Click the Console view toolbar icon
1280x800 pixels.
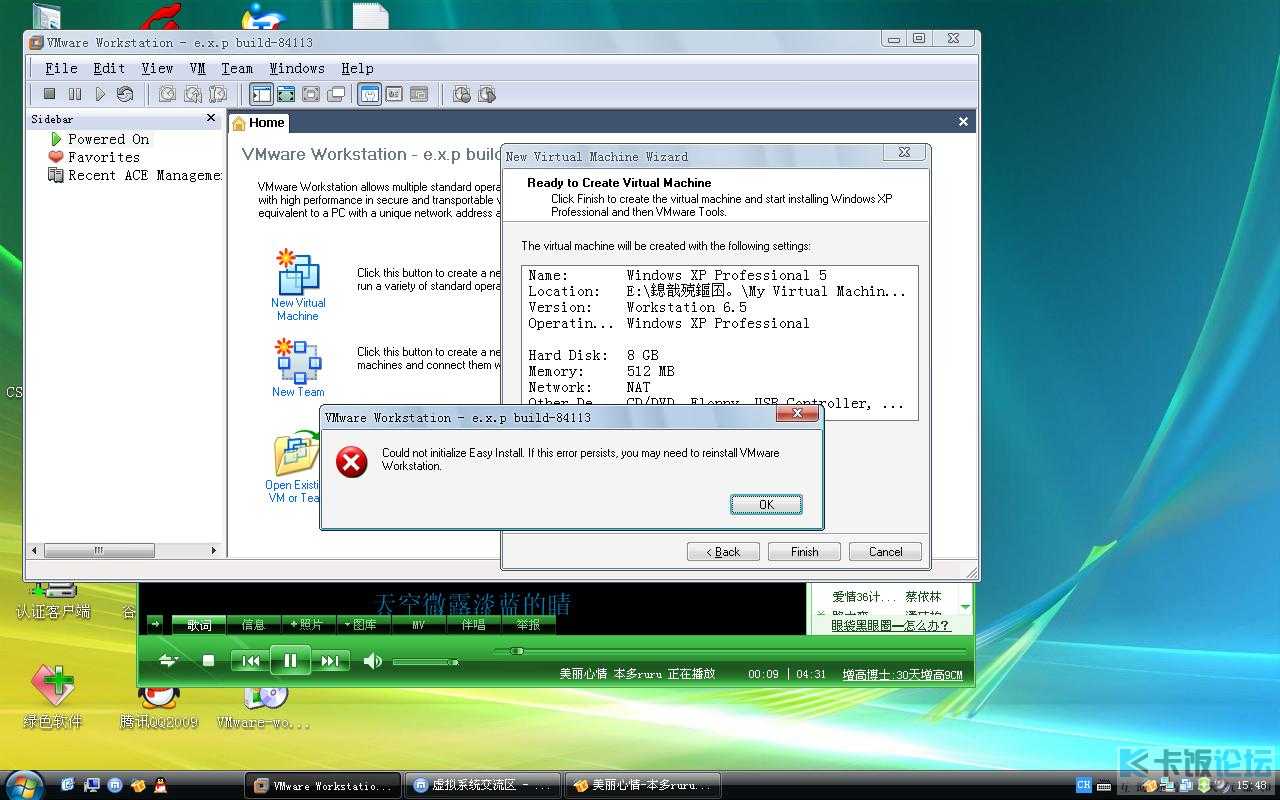[419, 94]
